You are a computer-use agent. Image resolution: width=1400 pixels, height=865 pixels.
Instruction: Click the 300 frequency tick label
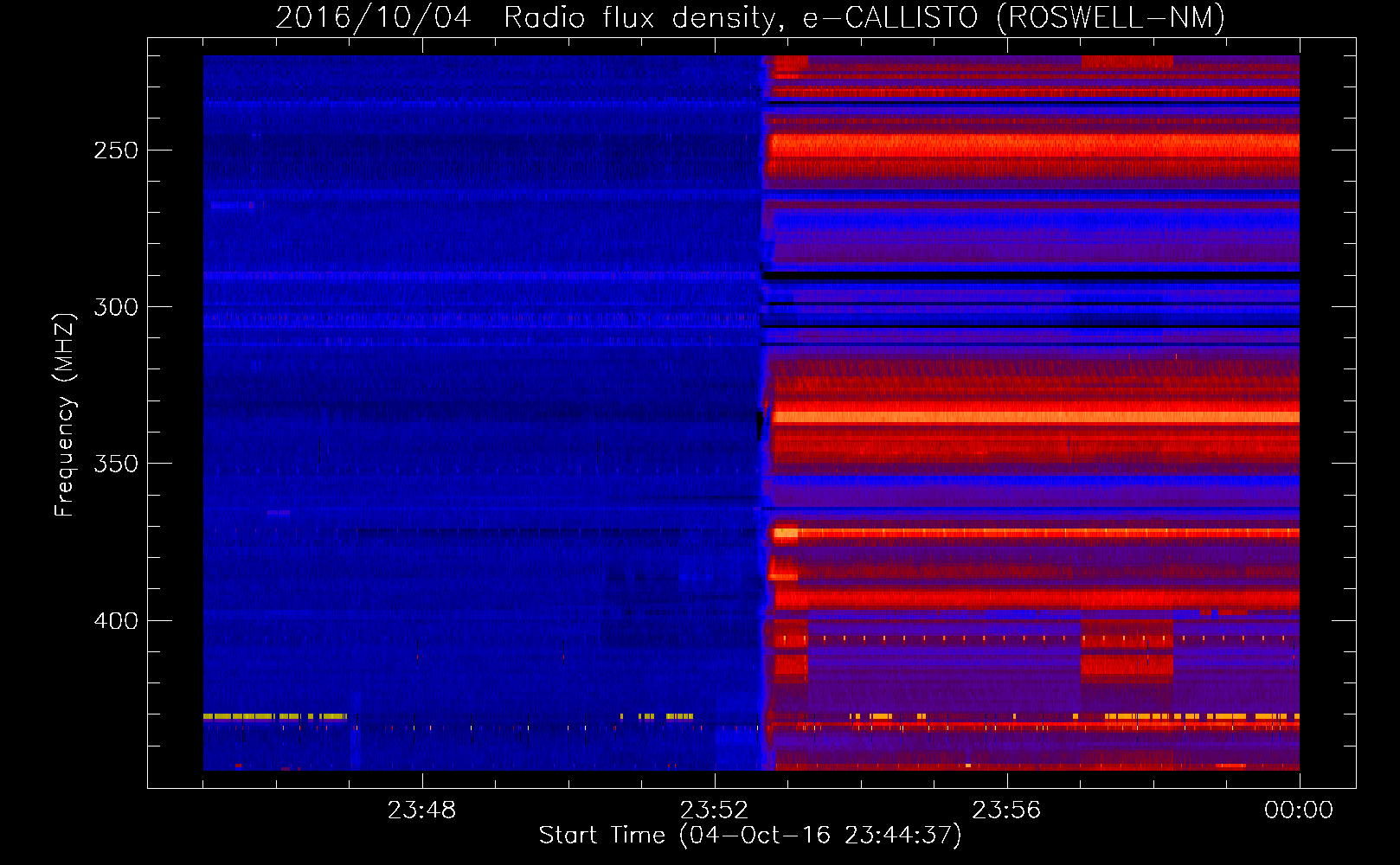click(x=116, y=307)
